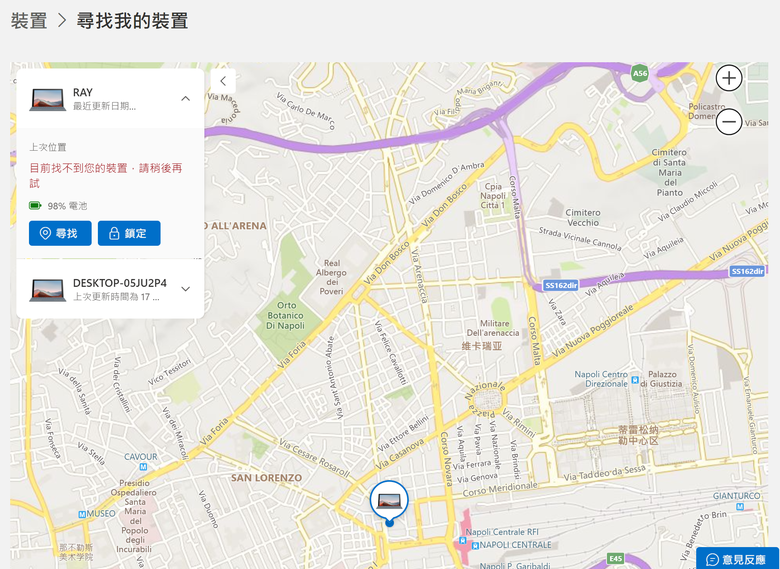This screenshot has width=780, height=569.
Task: Zoom out the map with minus button
Action: (x=729, y=122)
